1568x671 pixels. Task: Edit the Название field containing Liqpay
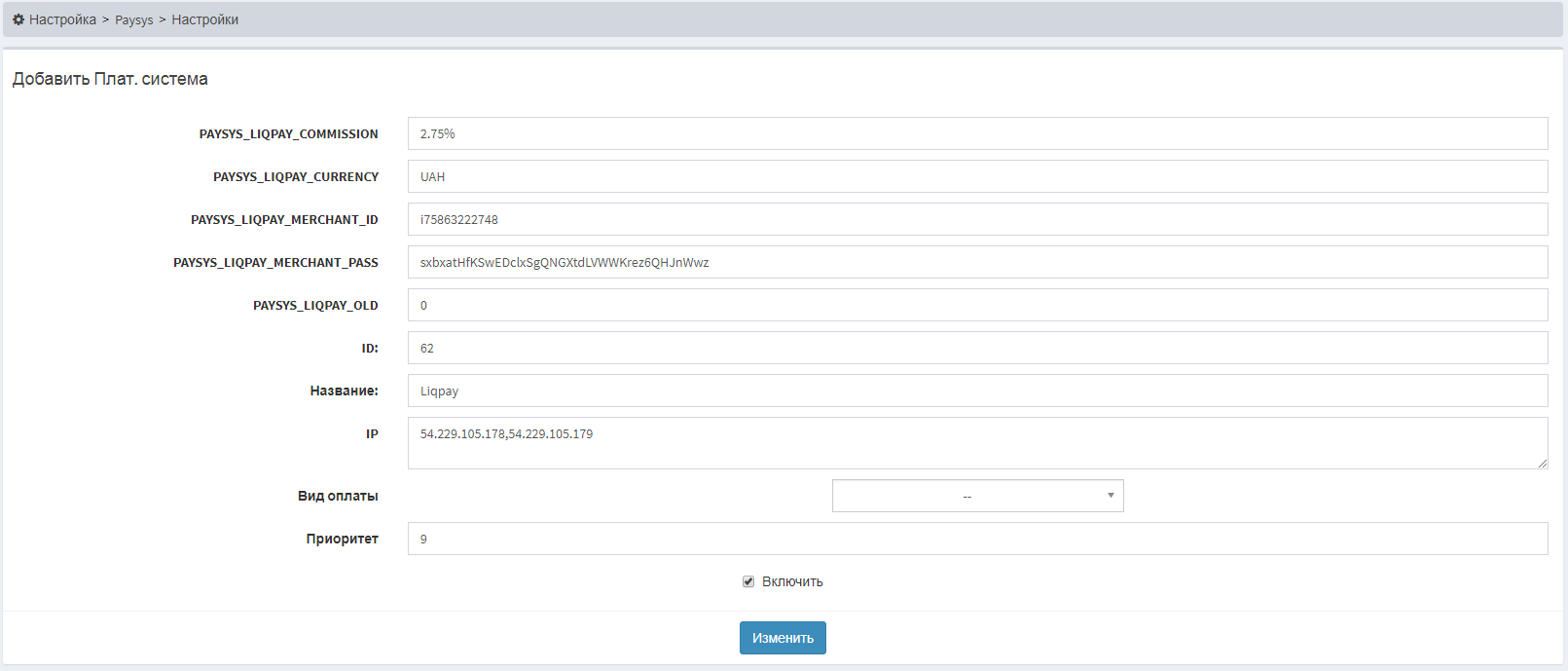click(x=977, y=391)
